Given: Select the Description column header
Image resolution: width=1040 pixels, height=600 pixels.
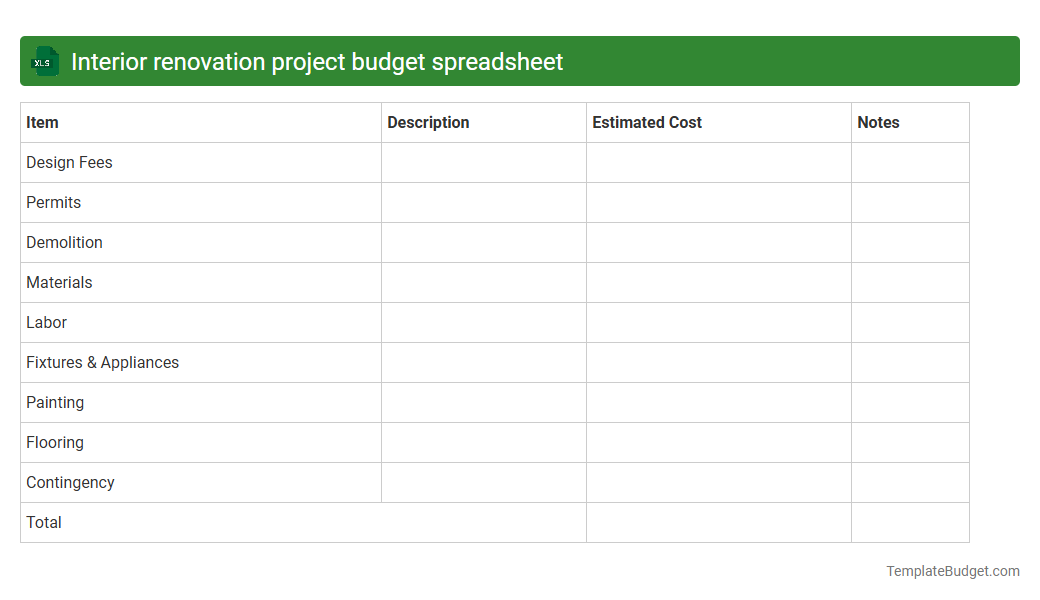Looking at the screenshot, I should coord(428,122).
